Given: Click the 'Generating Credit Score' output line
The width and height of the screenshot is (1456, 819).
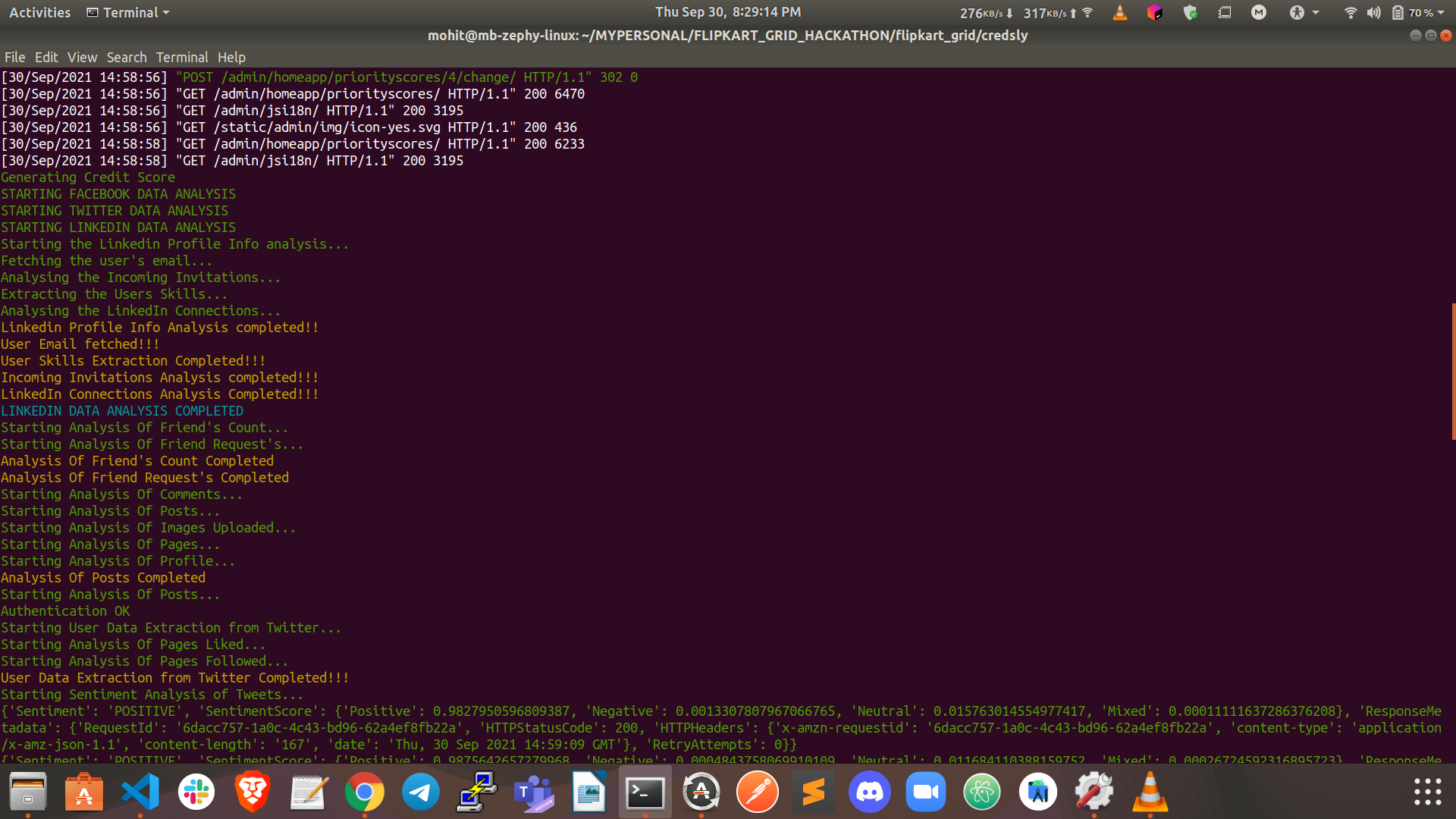Looking at the screenshot, I should (x=88, y=177).
